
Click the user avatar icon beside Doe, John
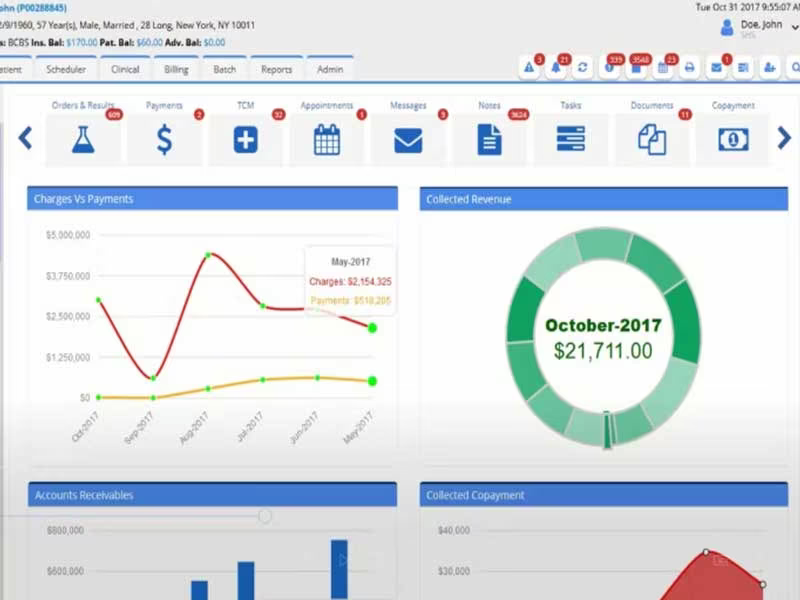(727, 28)
